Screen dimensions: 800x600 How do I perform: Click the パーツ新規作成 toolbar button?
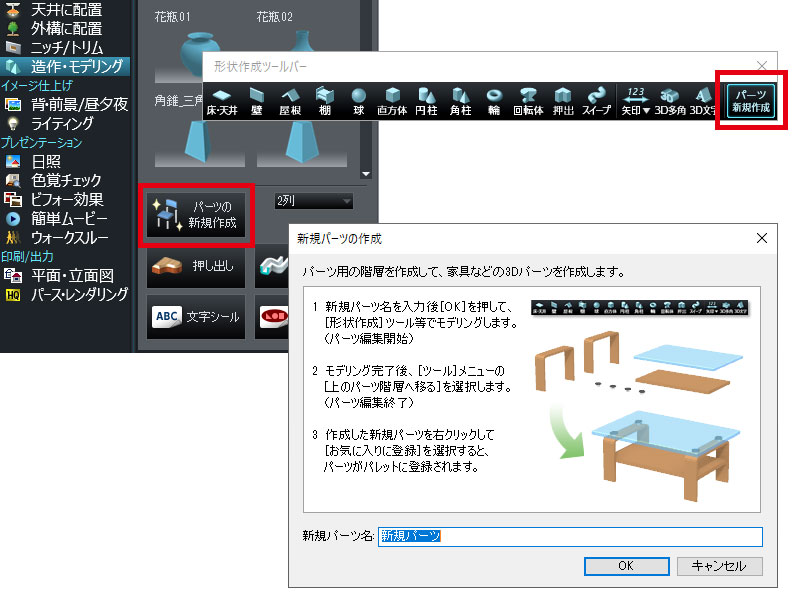click(750, 100)
